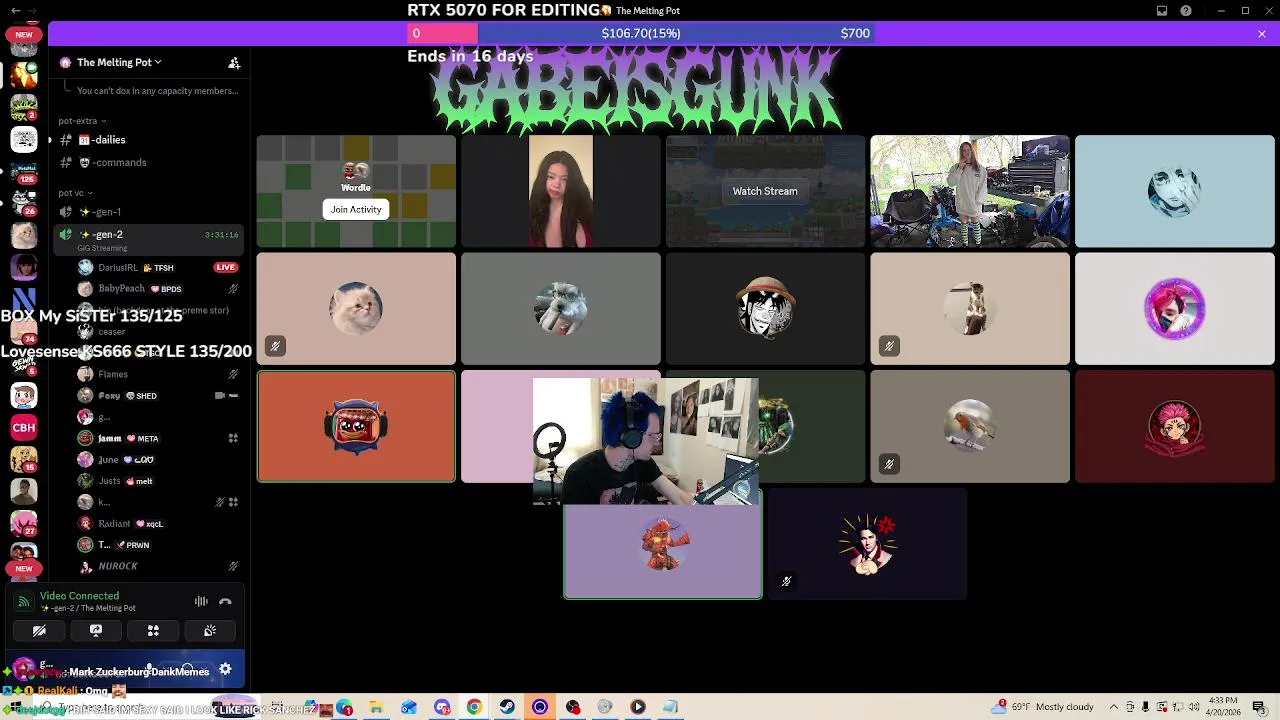Click the top NEW unread indicator pill
Image resolution: width=1280 pixels, height=720 pixels.
[x=24, y=35]
